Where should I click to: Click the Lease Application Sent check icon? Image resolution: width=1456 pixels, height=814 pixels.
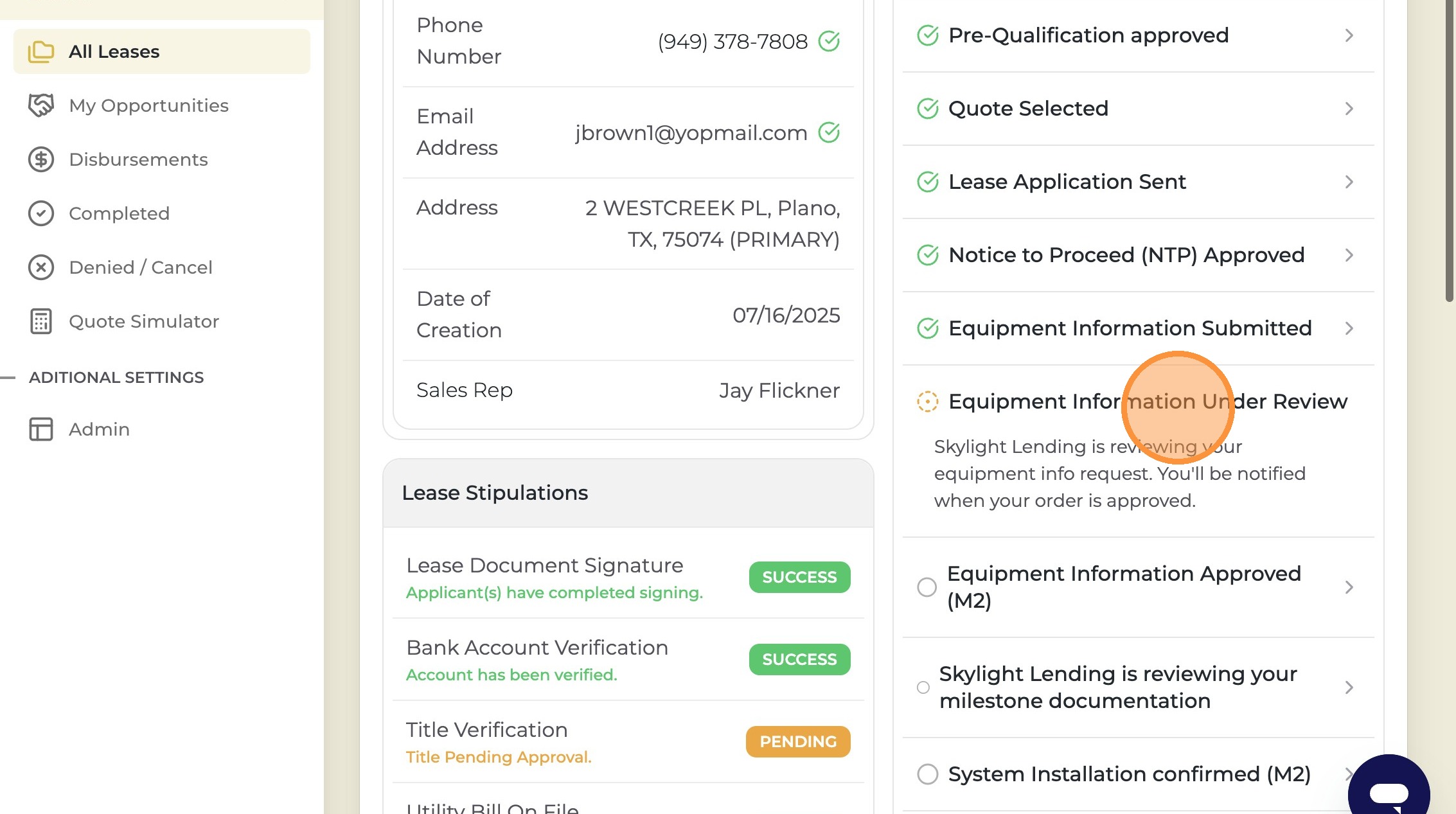pos(928,182)
